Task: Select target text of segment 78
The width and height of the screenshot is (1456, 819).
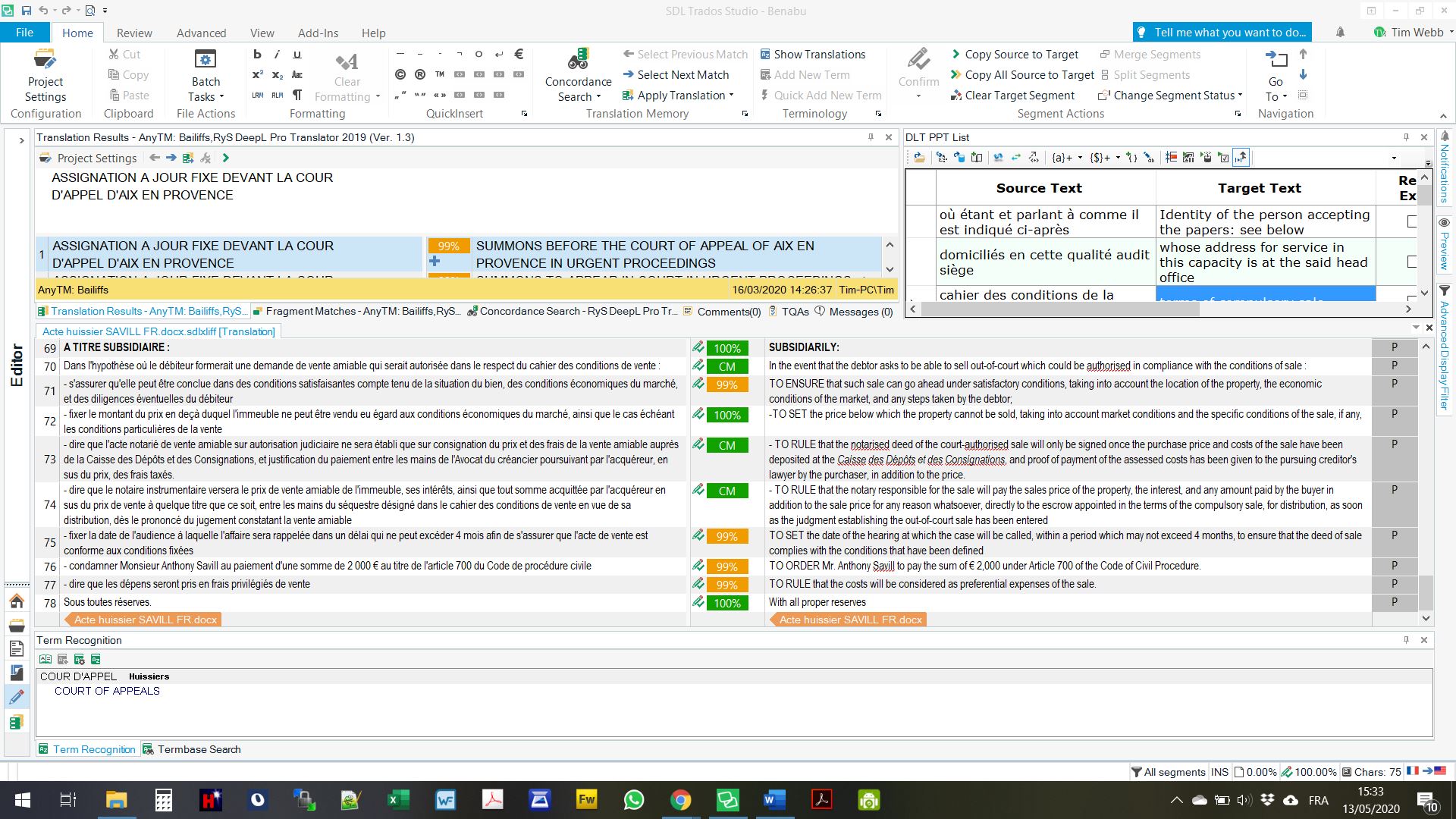Action: coord(817,602)
